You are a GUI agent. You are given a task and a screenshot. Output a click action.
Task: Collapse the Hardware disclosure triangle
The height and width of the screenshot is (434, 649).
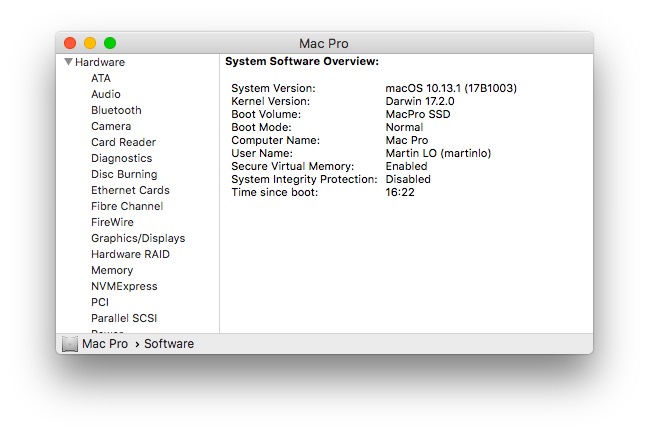[68, 62]
